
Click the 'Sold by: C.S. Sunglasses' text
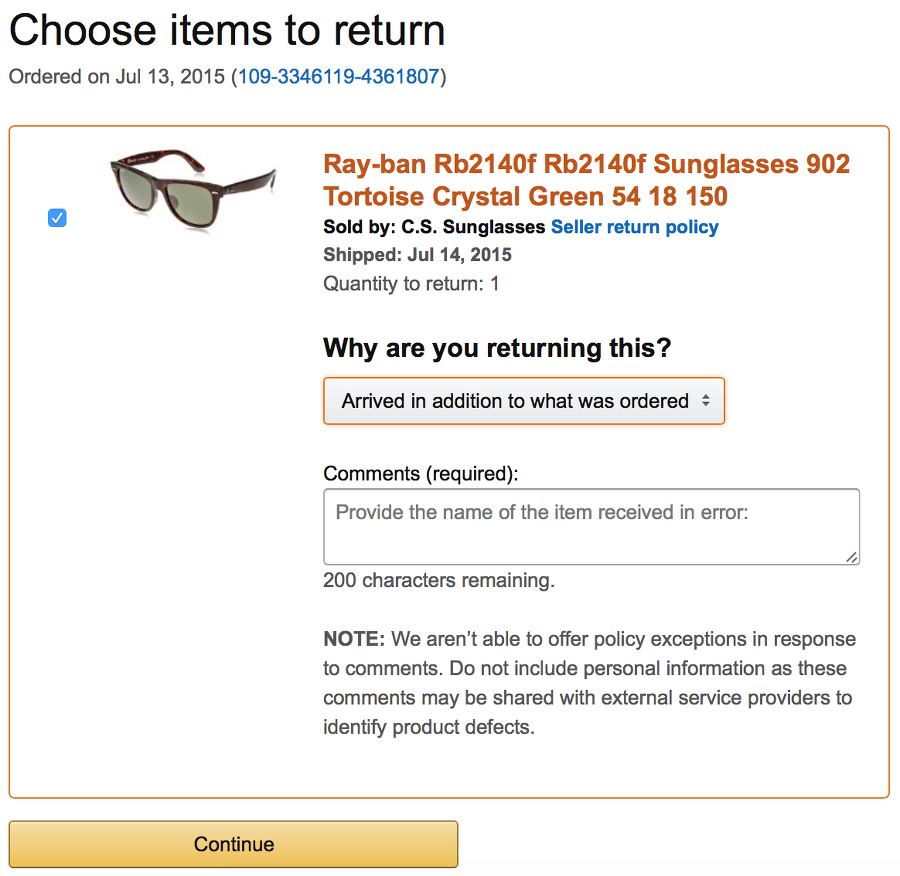(x=434, y=227)
